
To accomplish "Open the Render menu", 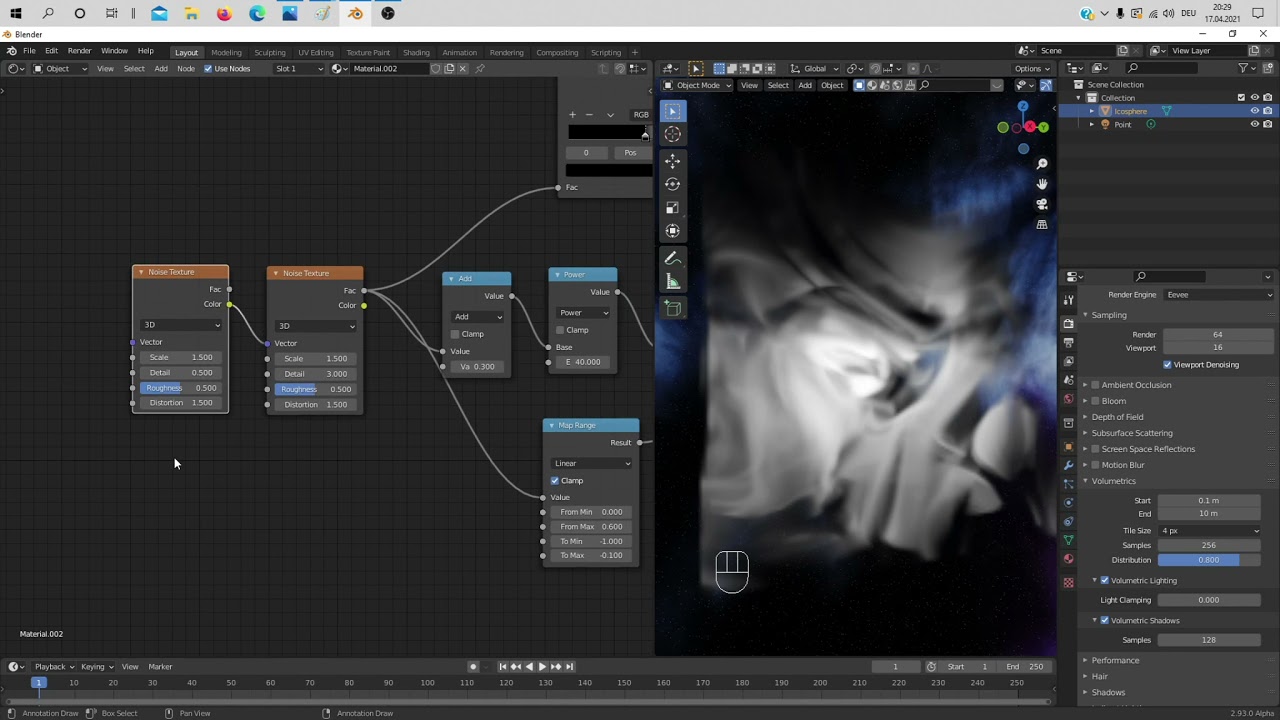I will click(79, 51).
